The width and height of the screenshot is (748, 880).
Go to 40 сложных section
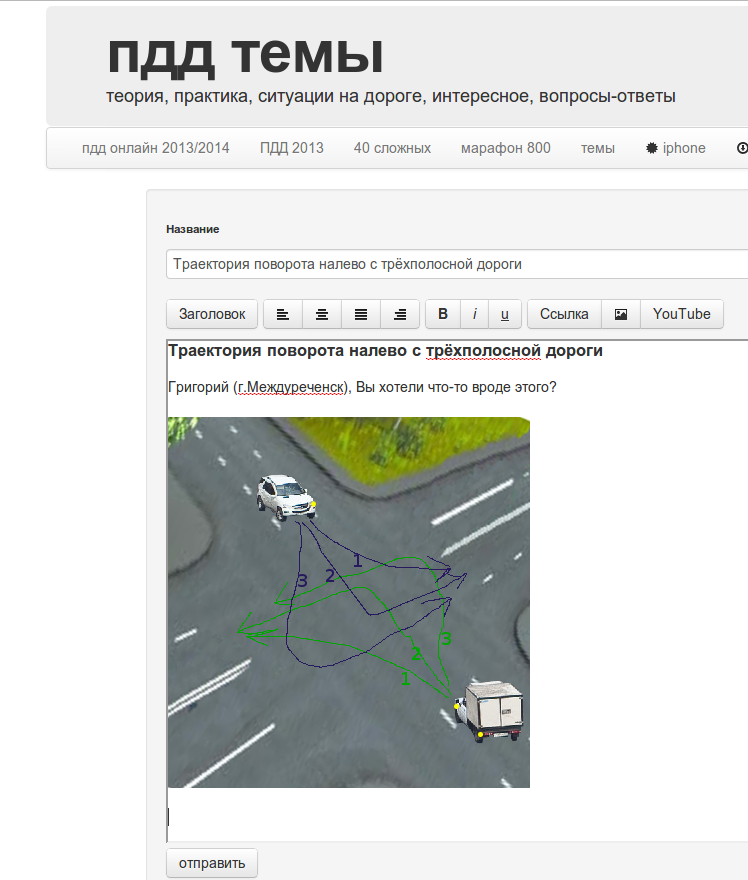[392, 148]
